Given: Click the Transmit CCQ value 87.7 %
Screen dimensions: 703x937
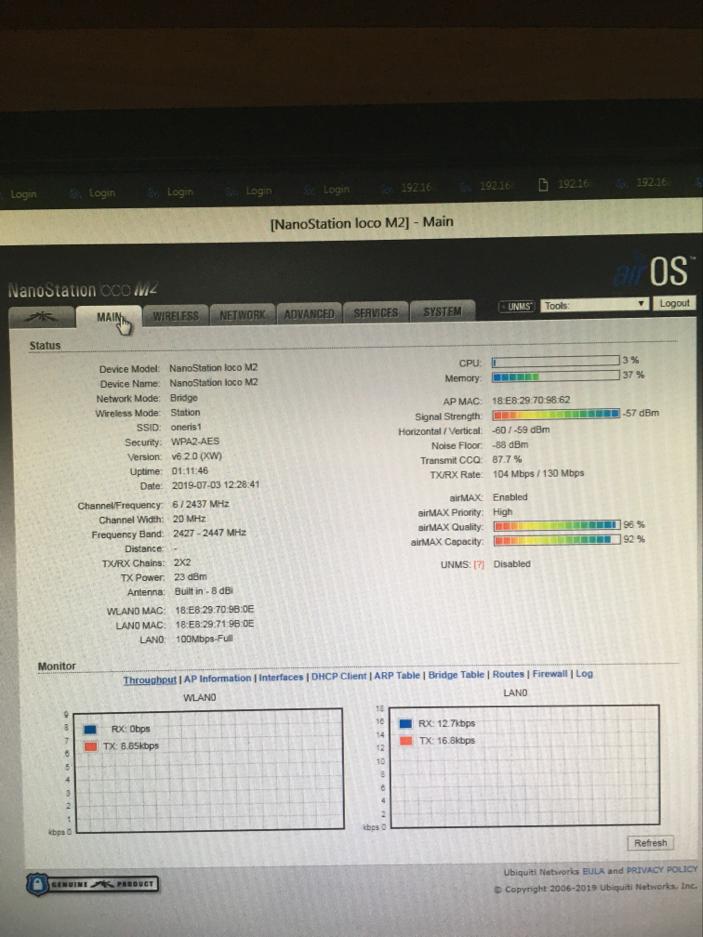Looking at the screenshot, I should pyautogui.click(x=507, y=460).
